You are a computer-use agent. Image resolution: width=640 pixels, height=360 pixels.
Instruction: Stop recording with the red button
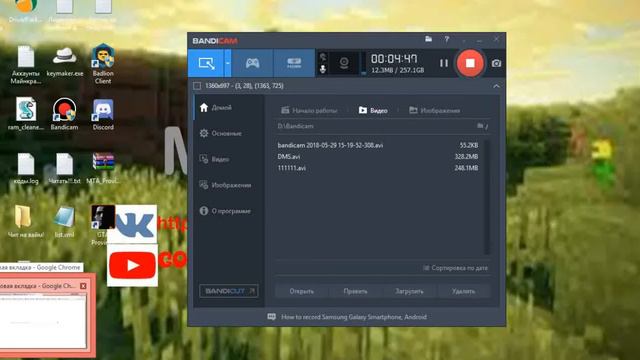pyautogui.click(x=470, y=63)
